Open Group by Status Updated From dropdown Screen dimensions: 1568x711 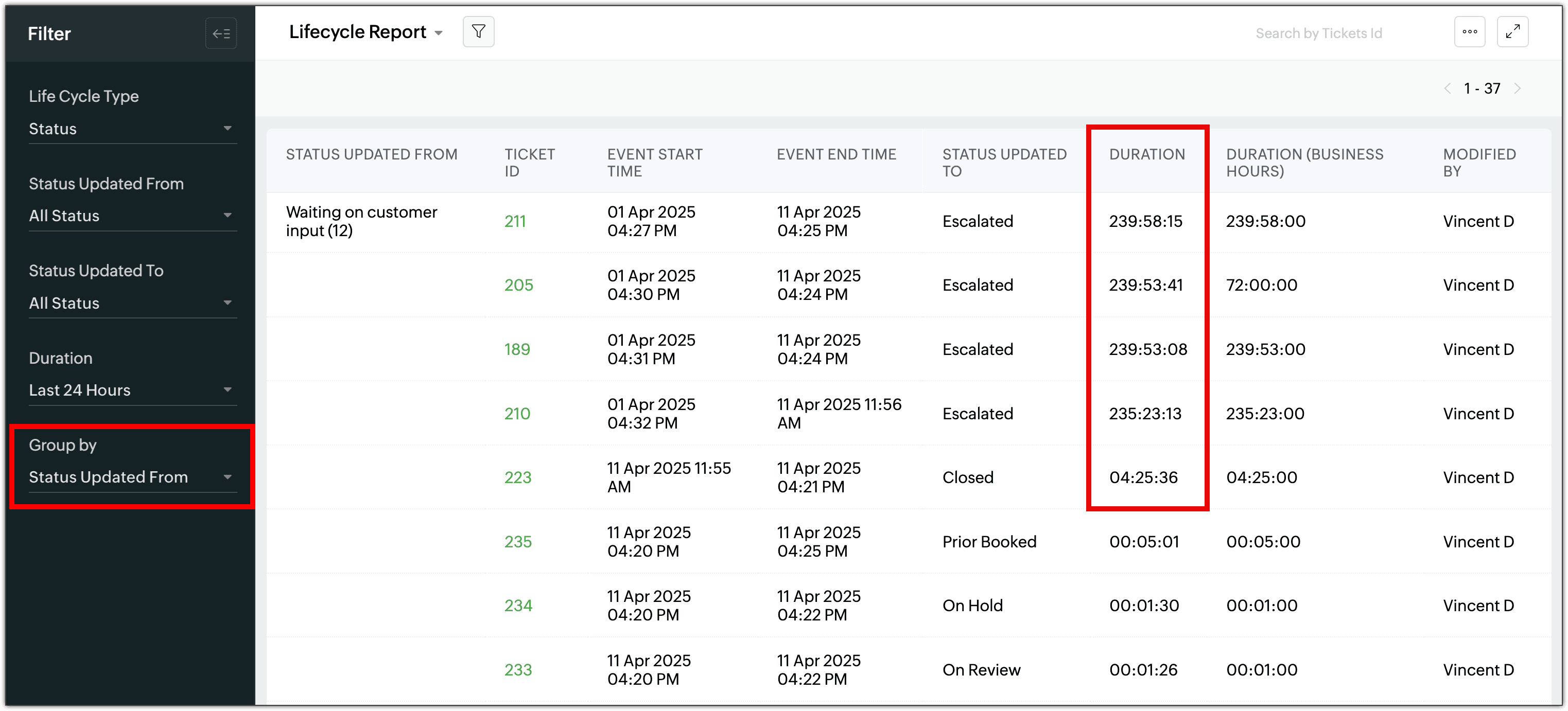(x=131, y=477)
